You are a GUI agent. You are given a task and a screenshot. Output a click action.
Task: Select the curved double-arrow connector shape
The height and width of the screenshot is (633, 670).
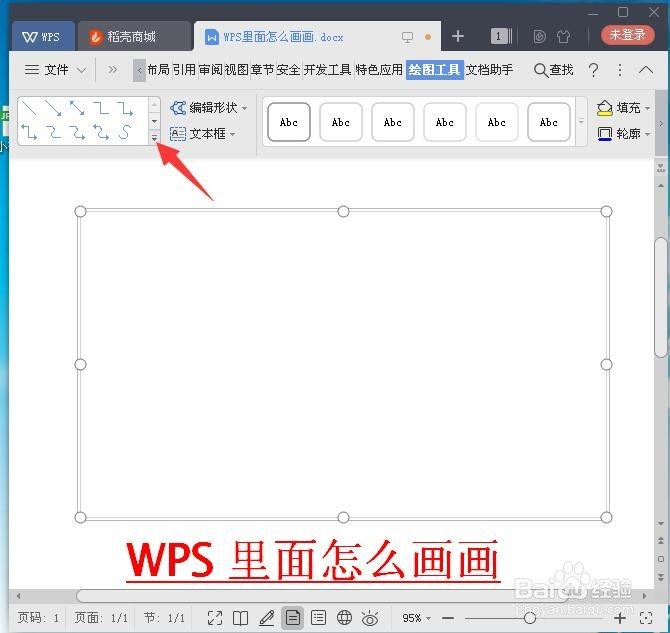101,132
